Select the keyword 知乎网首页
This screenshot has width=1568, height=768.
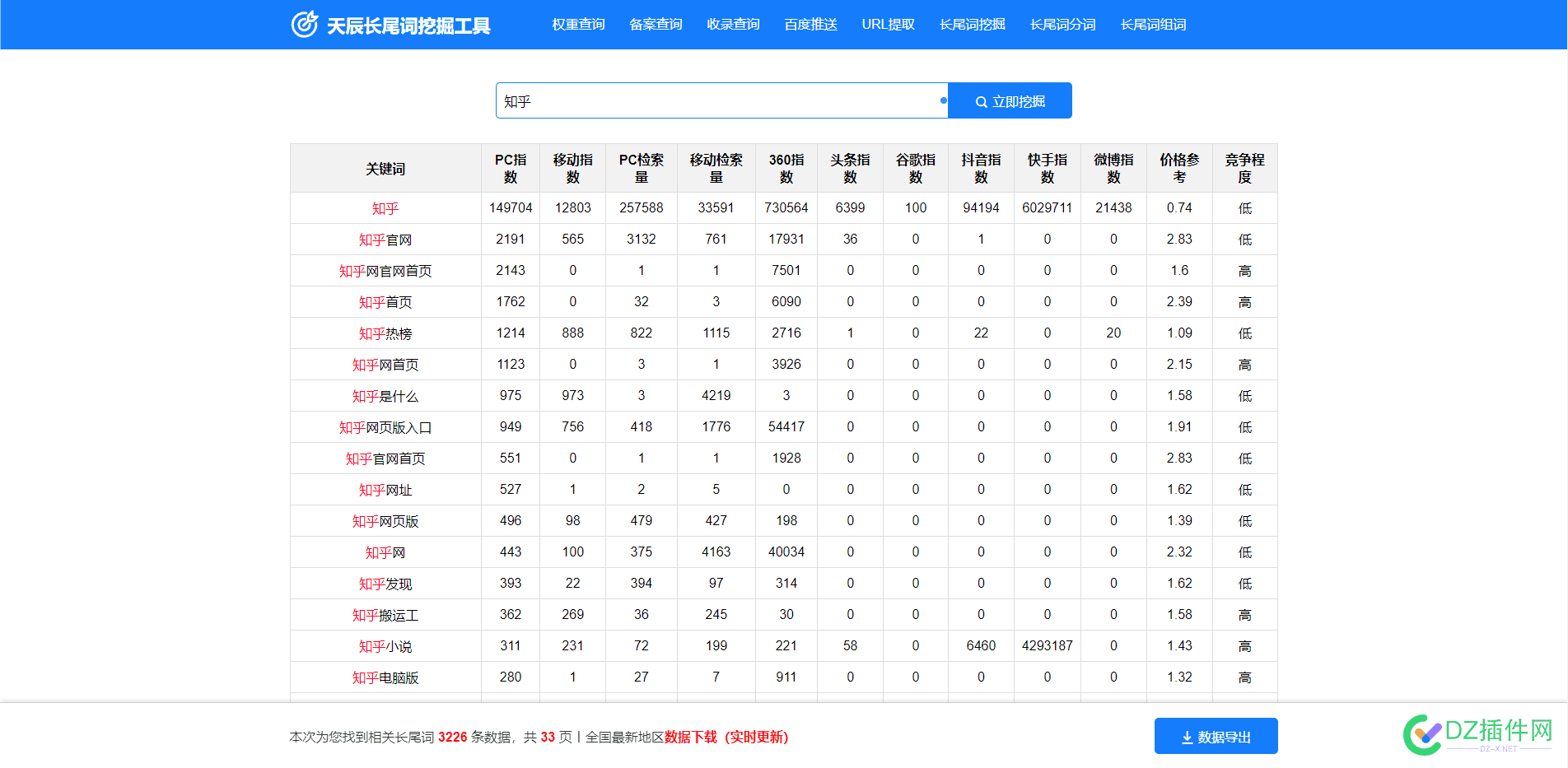point(385,365)
